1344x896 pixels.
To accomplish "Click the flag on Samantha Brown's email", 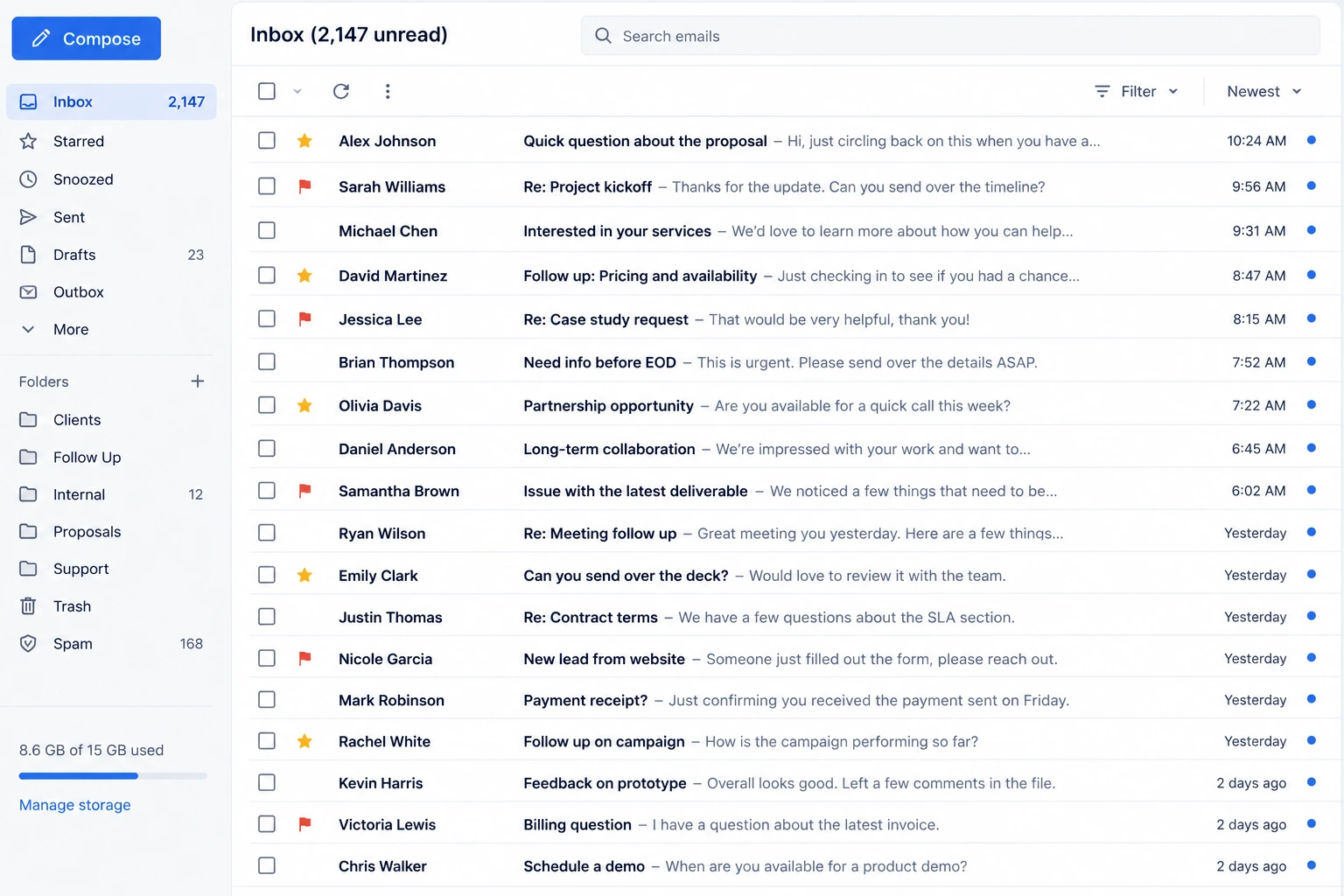I will [x=304, y=491].
